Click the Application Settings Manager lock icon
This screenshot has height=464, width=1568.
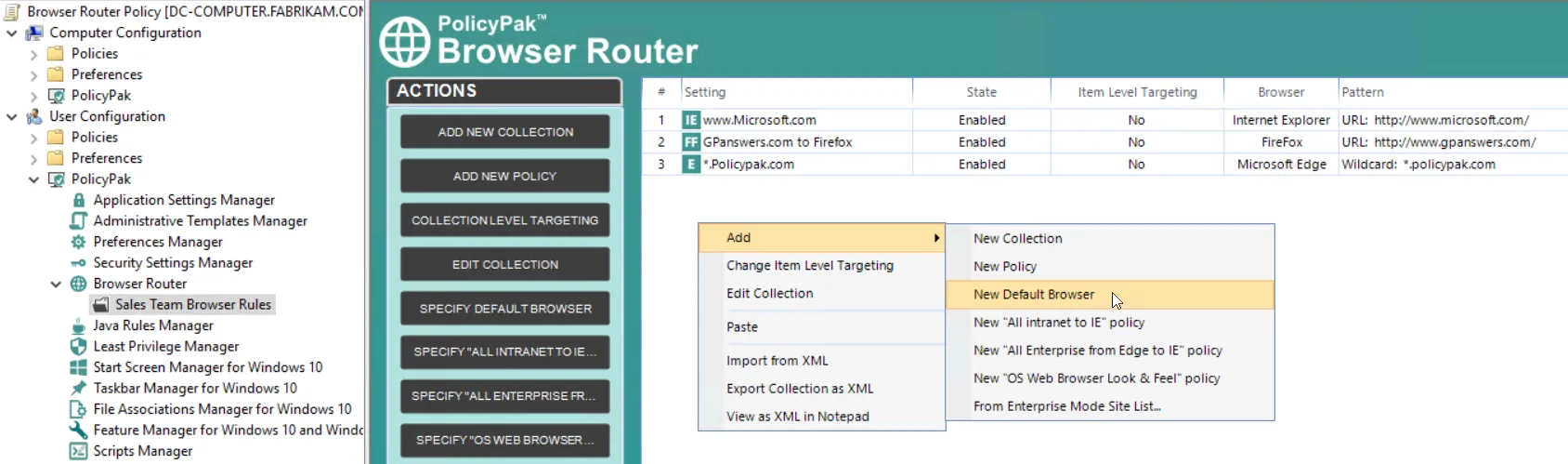click(x=79, y=200)
